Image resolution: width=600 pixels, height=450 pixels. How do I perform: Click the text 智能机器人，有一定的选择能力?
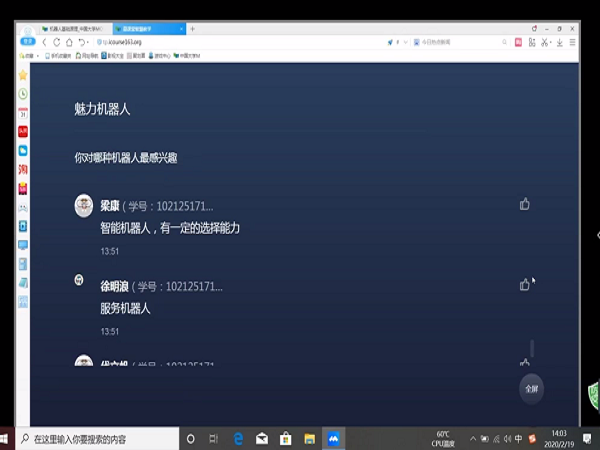click(170, 228)
